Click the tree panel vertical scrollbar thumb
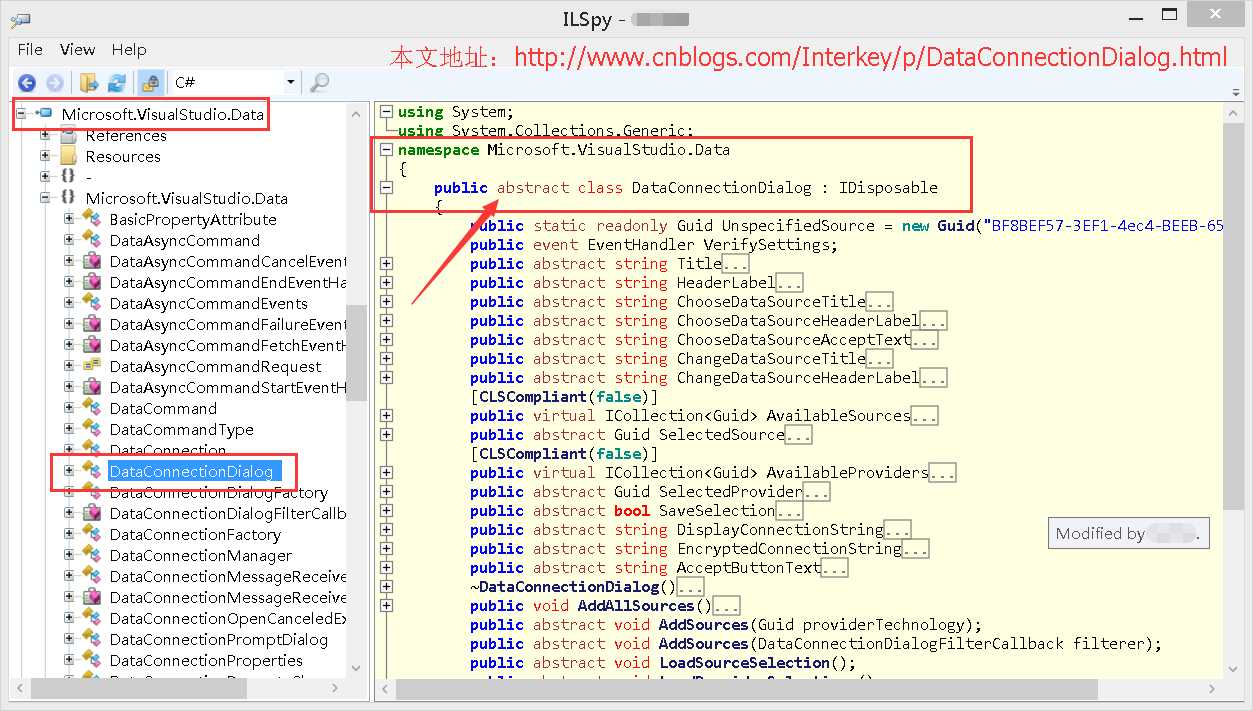This screenshot has width=1253, height=711. [355, 353]
